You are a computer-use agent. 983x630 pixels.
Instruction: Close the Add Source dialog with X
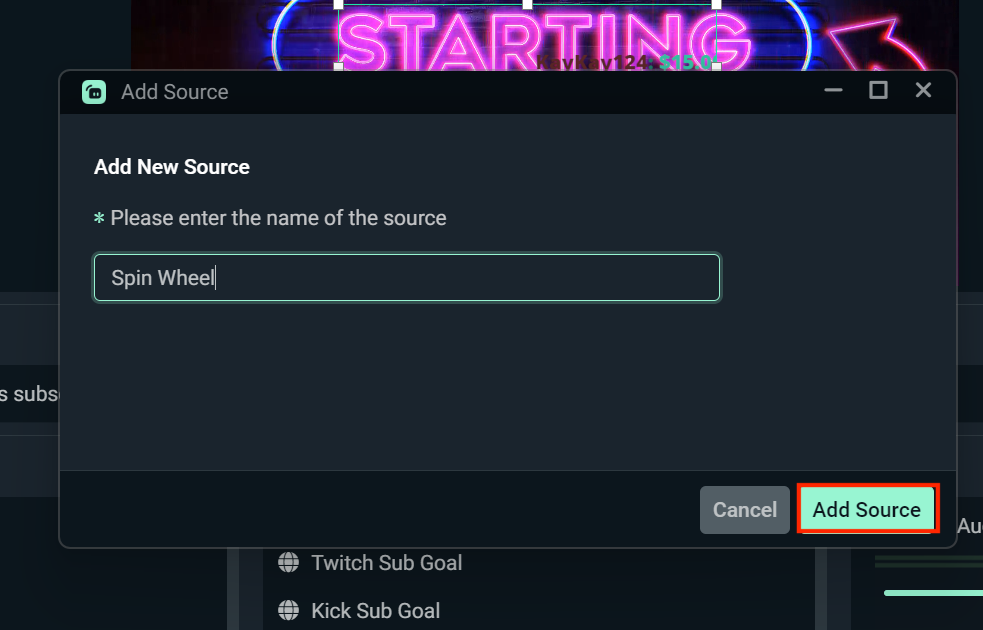coord(923,91)
